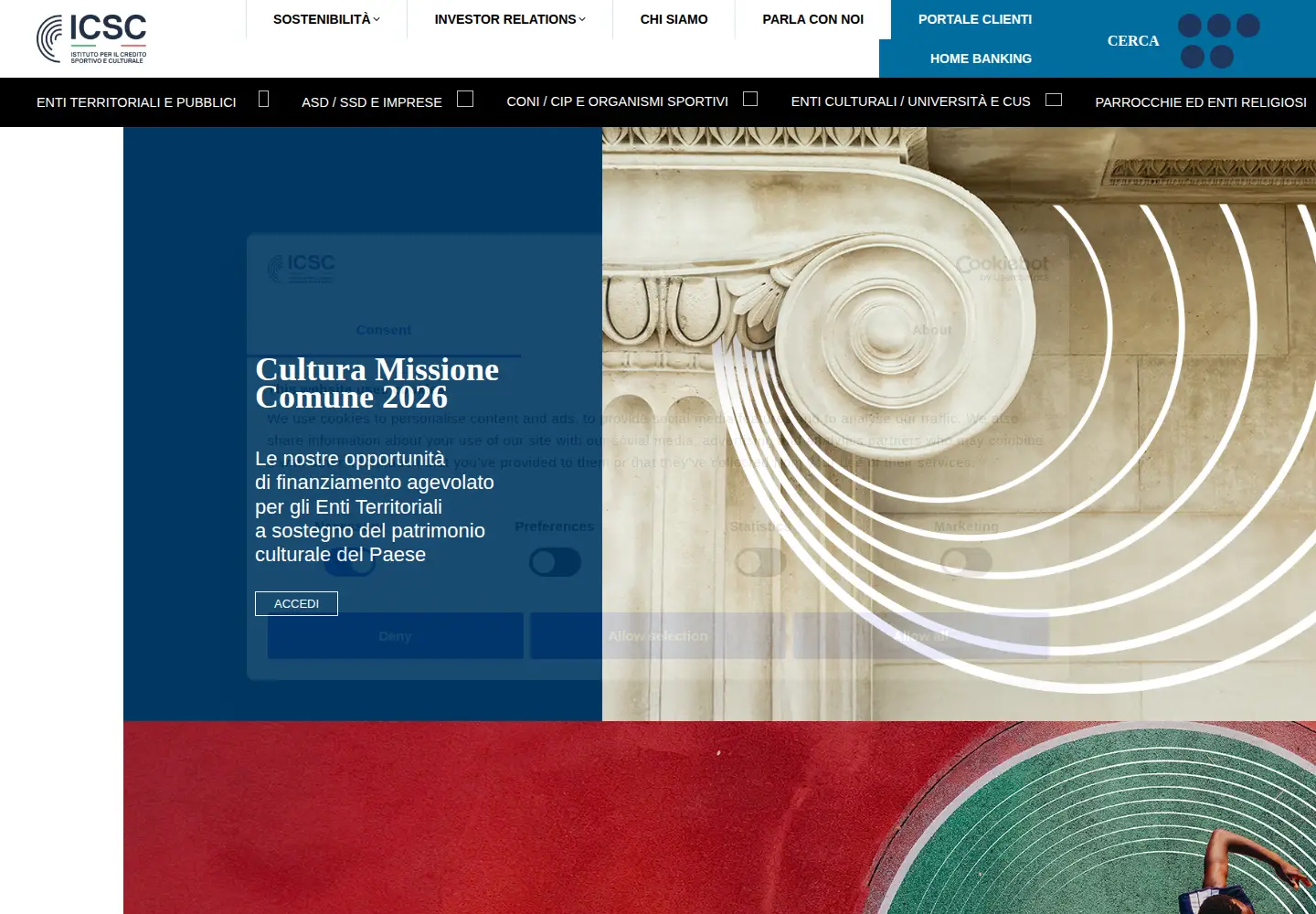Switch to the About tab
1316x914 pixels.
(932, 330)
